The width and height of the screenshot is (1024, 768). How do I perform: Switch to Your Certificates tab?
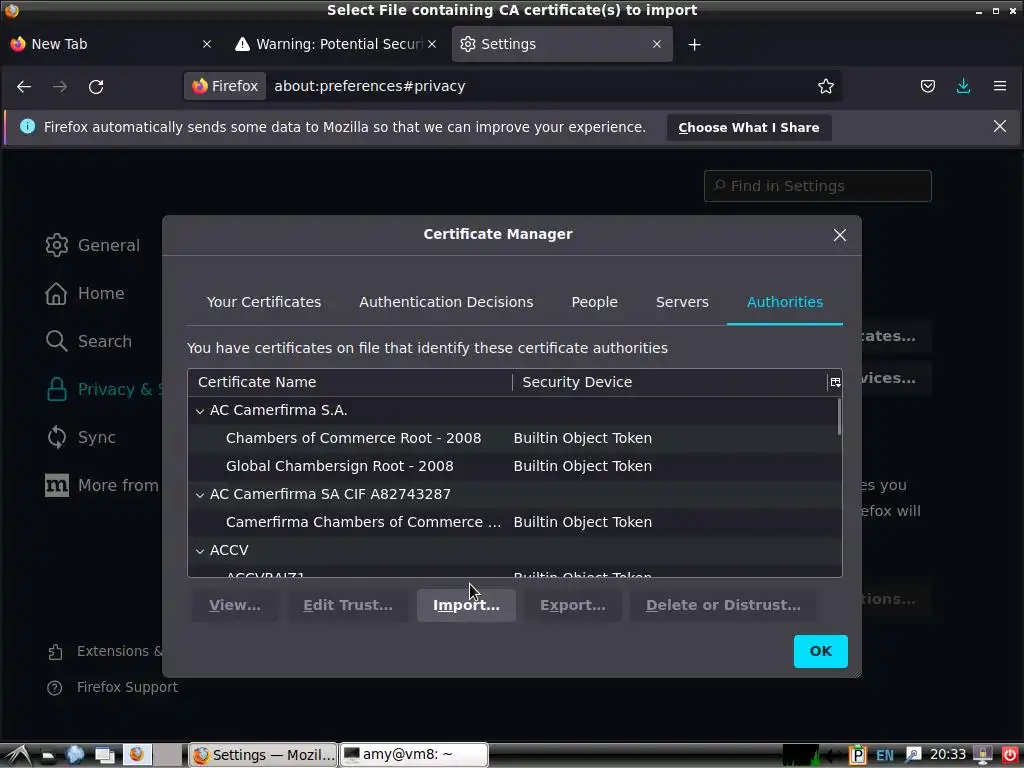pyautogui.click(x=264, y=302)
